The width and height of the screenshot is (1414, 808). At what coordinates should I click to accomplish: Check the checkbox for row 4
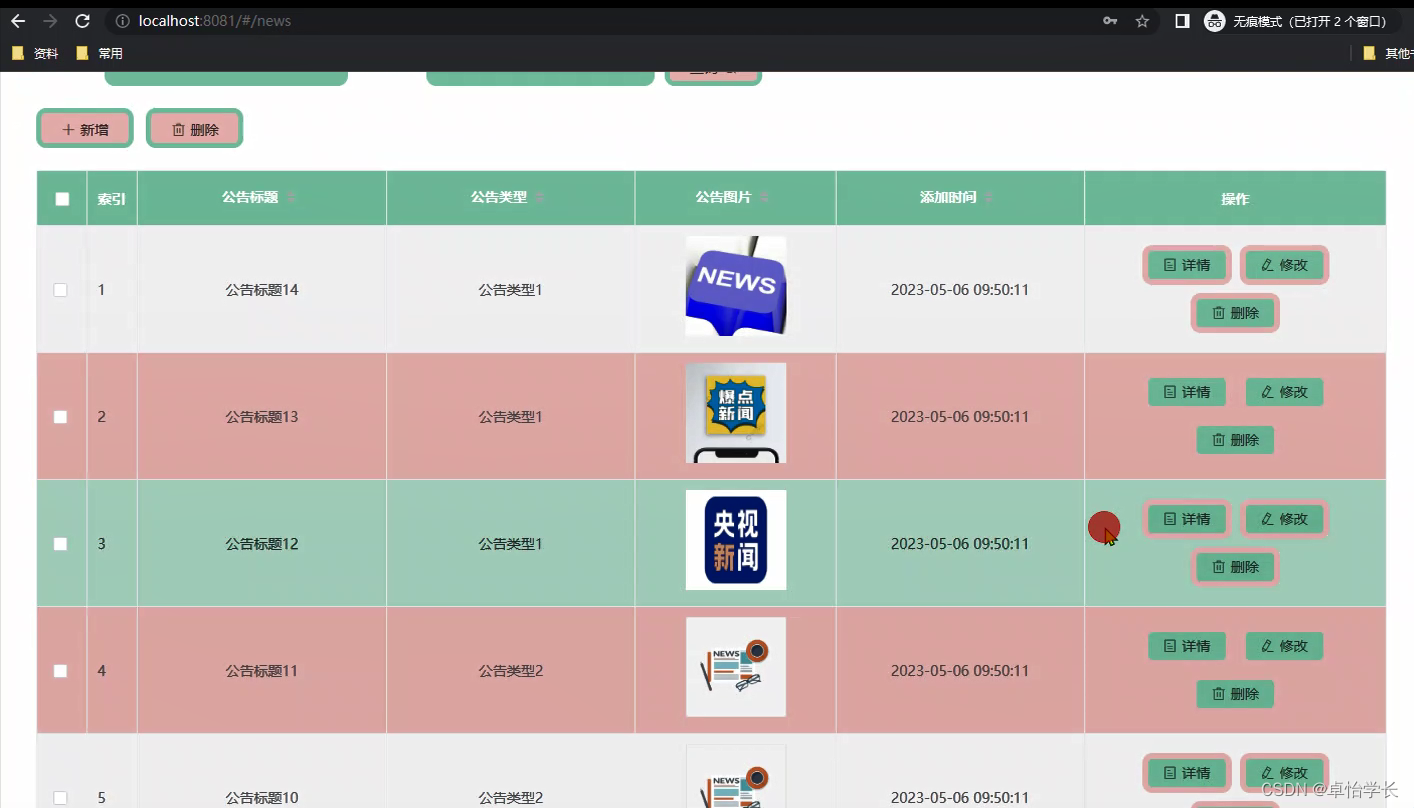pyautogui.click(x=61, y=671)
